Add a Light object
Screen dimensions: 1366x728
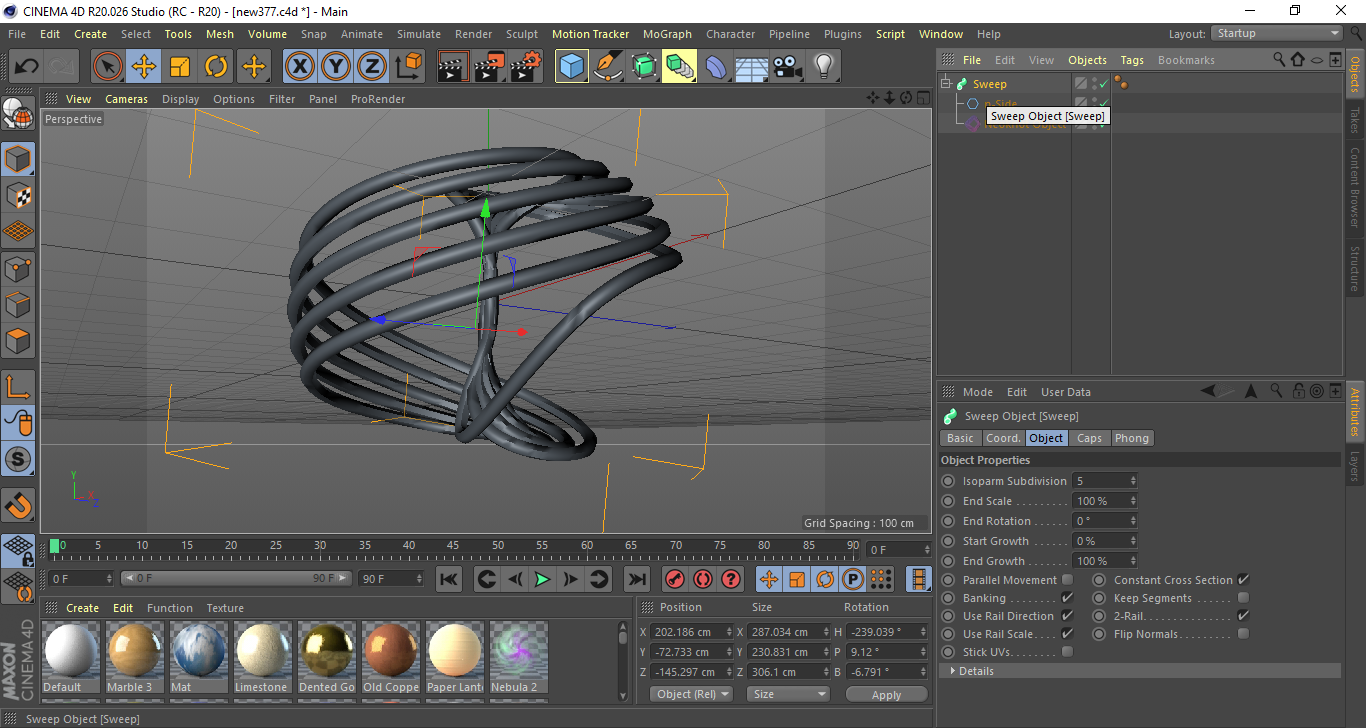pos(824,67)
